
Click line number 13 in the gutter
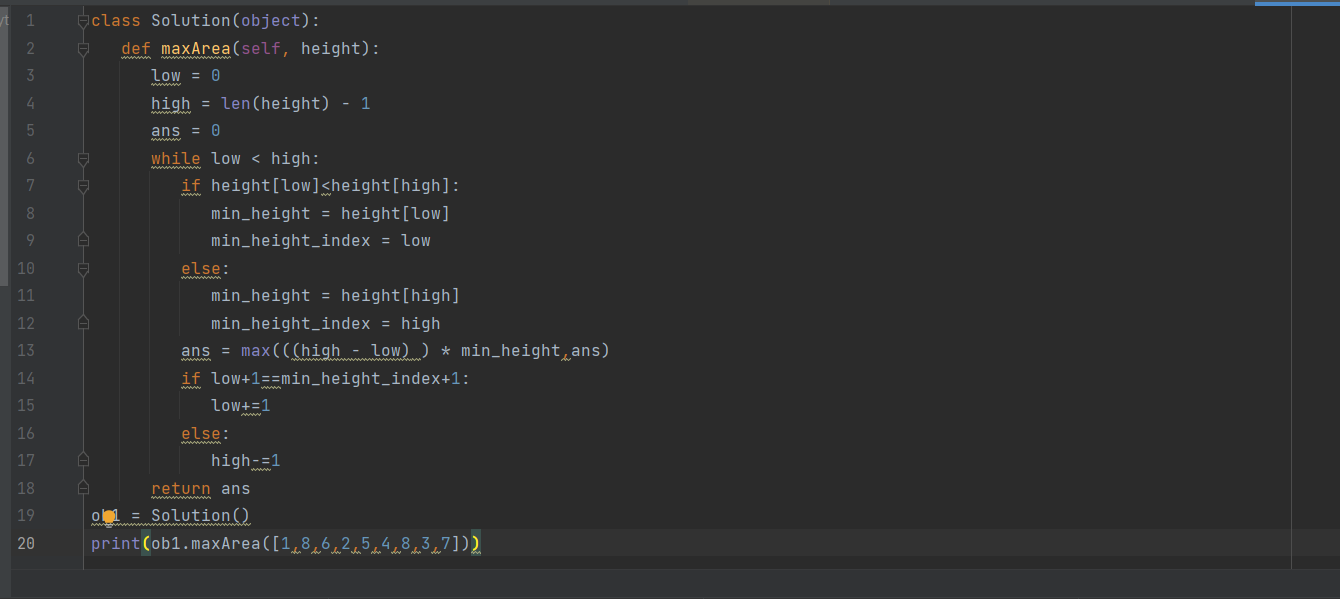[x=26, y=351]
